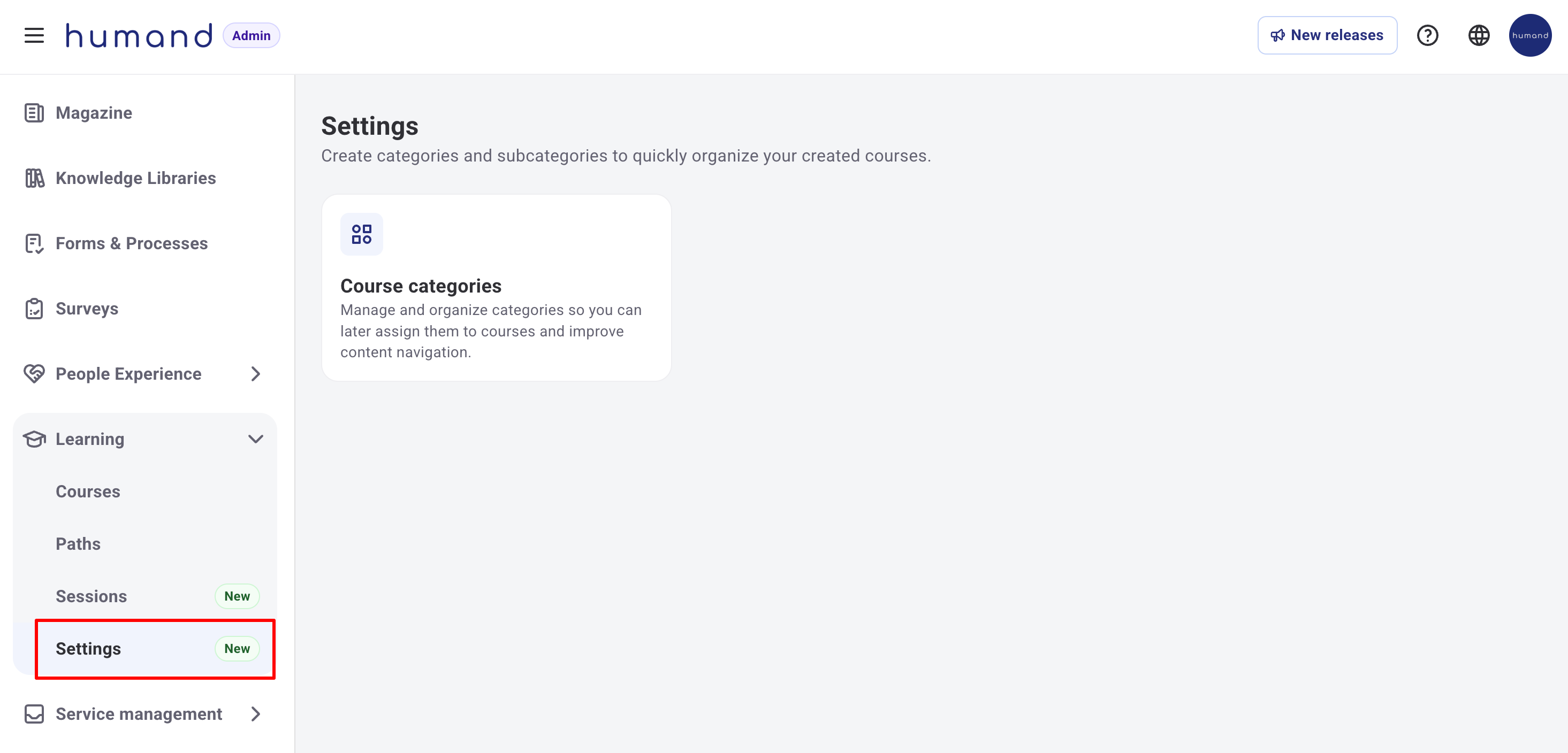Open Sessions in the Learning menu

click(x=92, y=596)
